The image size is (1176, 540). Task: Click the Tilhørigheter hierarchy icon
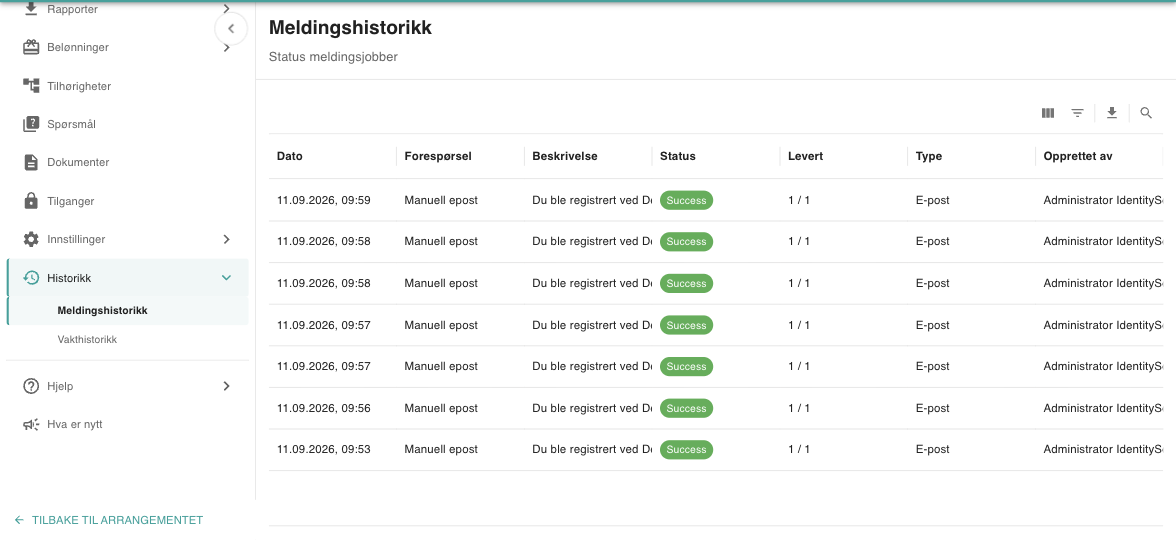(31, 86)
